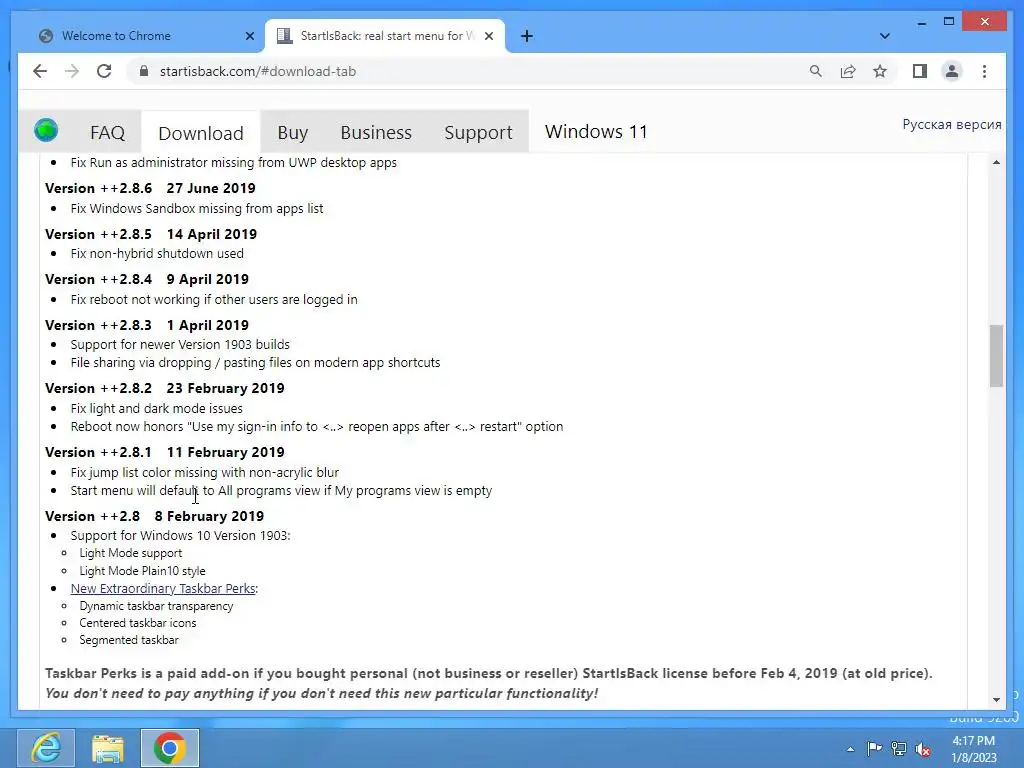1024x768 pixels.
Task: Open Chrome's three-dot menu
Action: coord(984,71)
